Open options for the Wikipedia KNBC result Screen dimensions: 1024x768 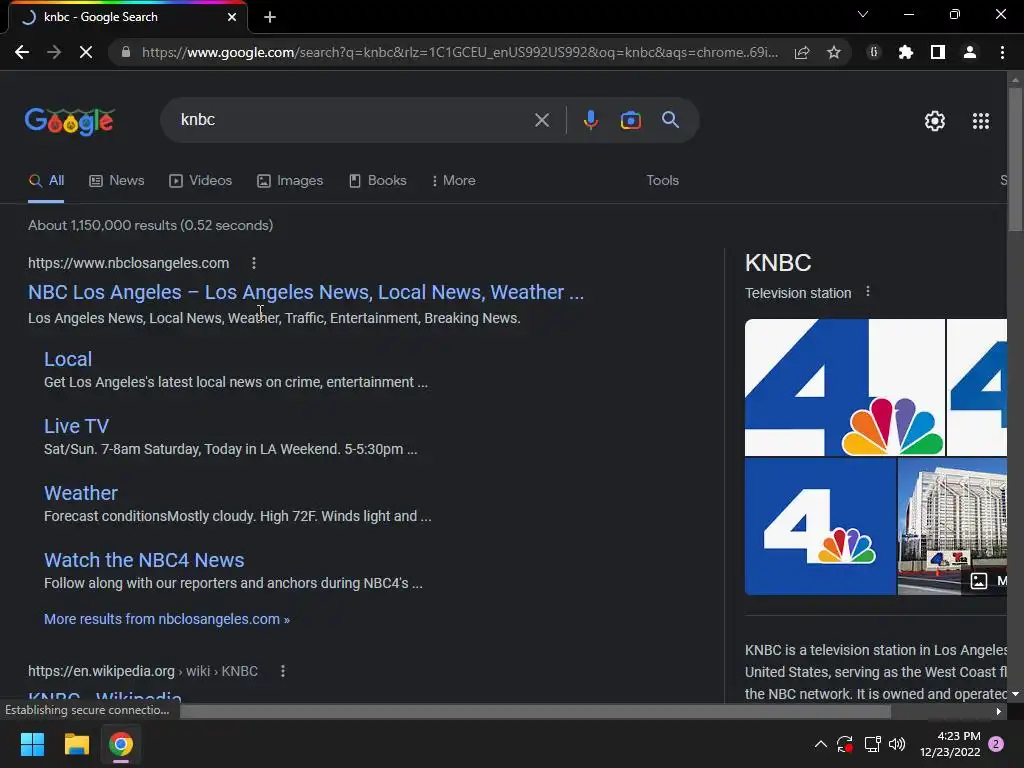283,671
